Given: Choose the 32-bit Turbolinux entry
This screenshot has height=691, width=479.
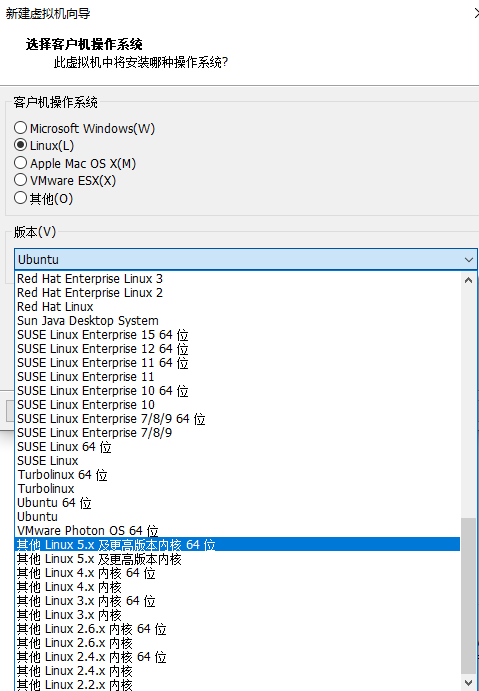Looking at the screenshot, I should (x=237, y=489).
